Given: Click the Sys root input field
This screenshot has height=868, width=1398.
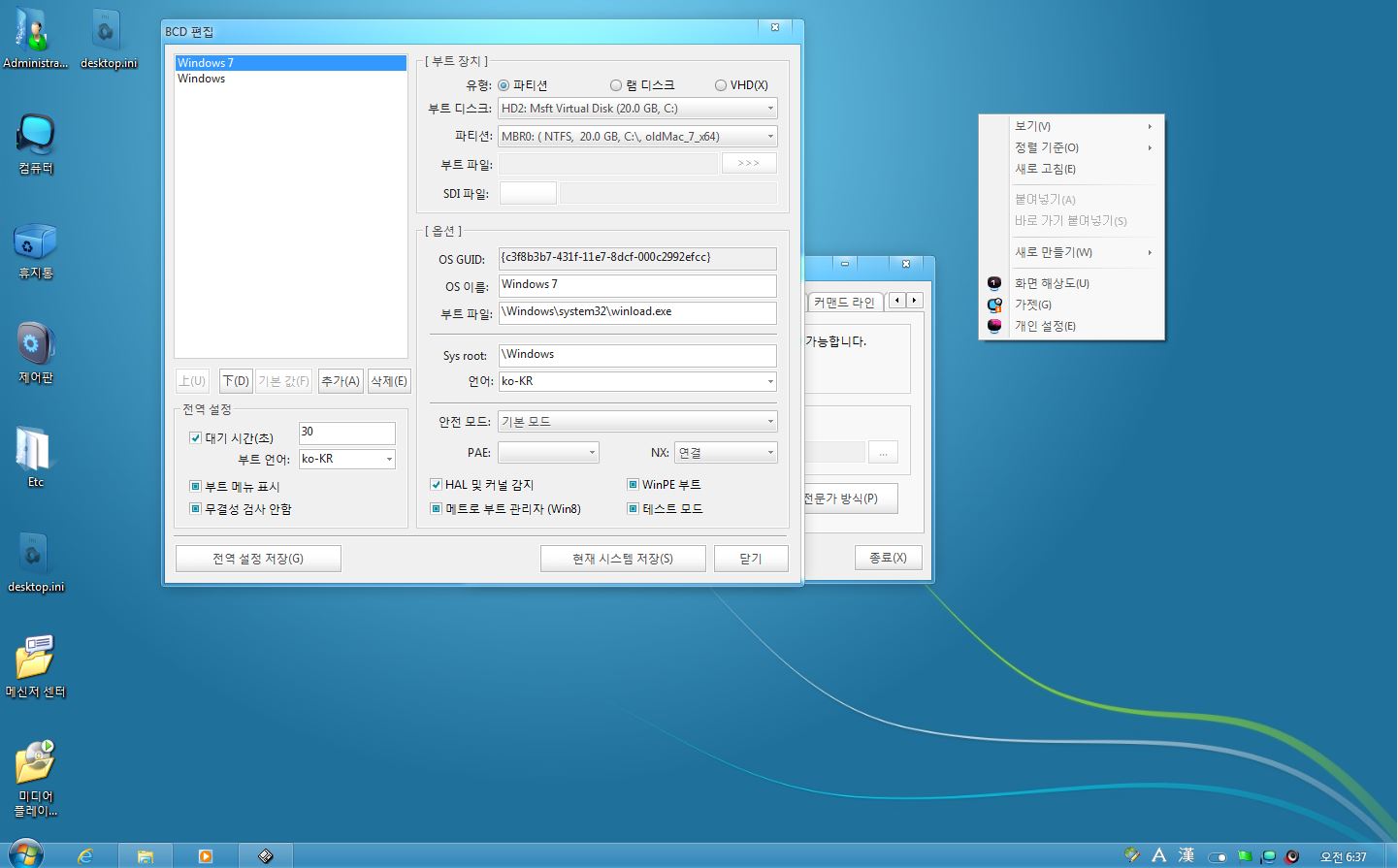Looking at the screenshot, I should click(637, 355).
